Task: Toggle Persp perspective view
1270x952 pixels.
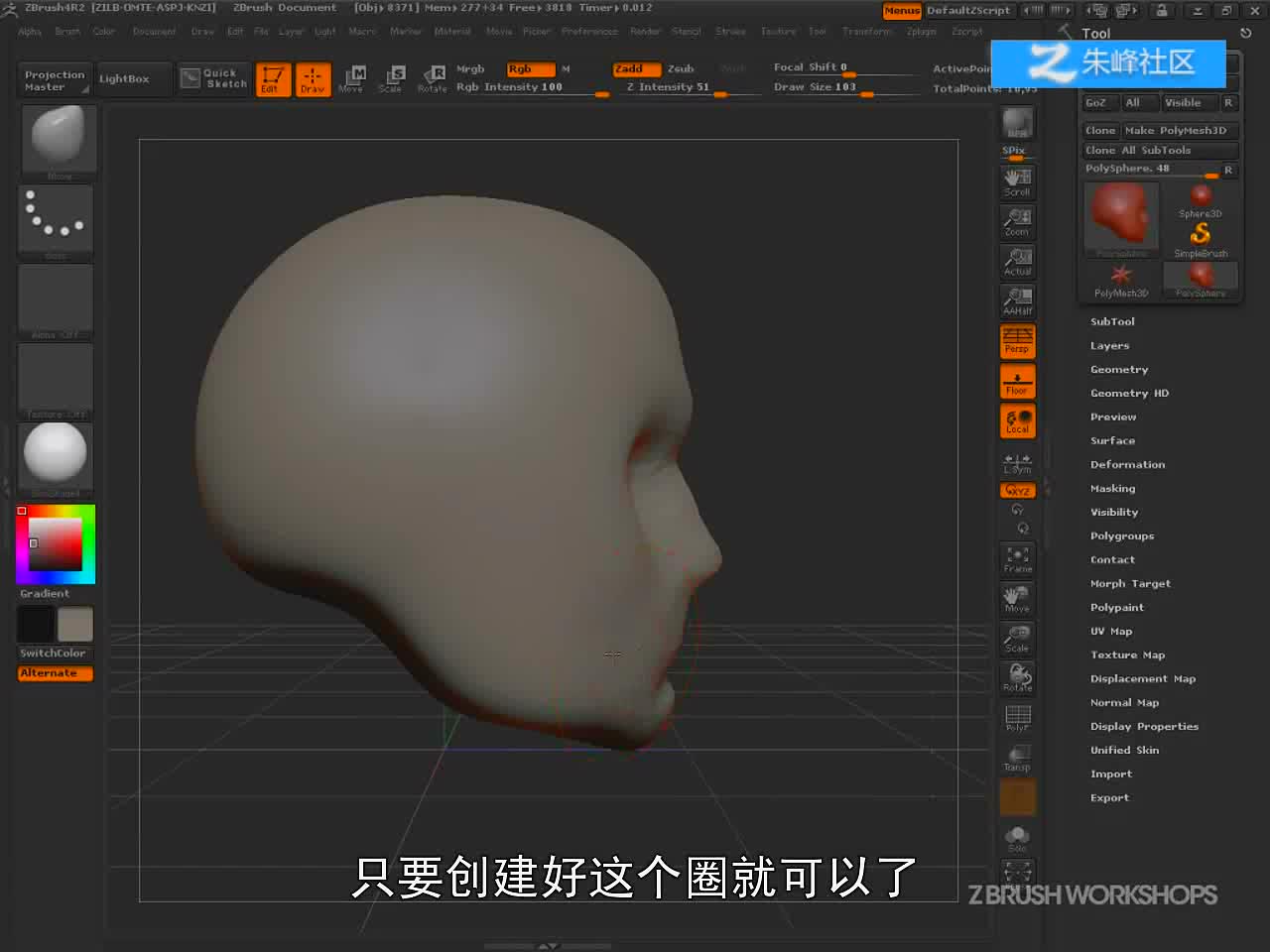Action: [x=1018, y=341]
